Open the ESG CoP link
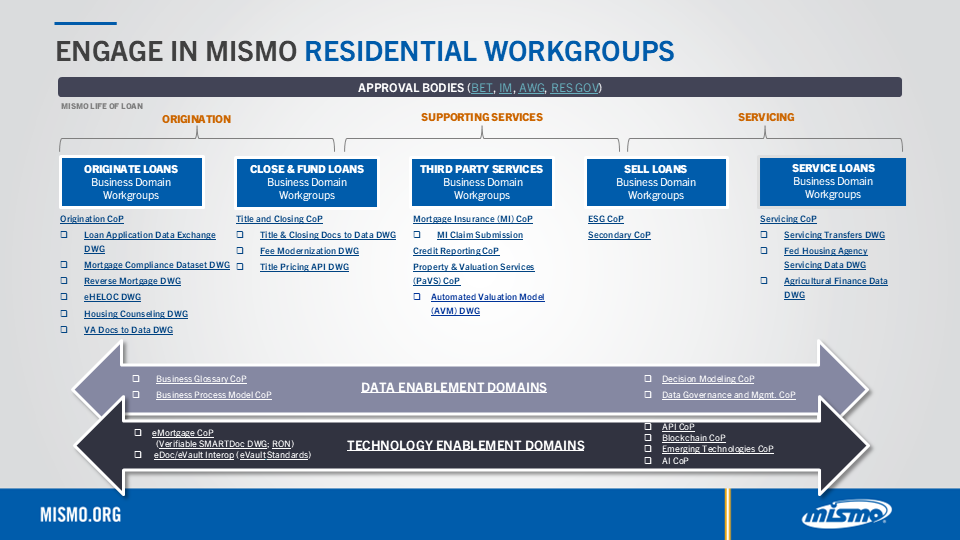The image size is (960, 540). pyautogui.click(x=606, y=219)
